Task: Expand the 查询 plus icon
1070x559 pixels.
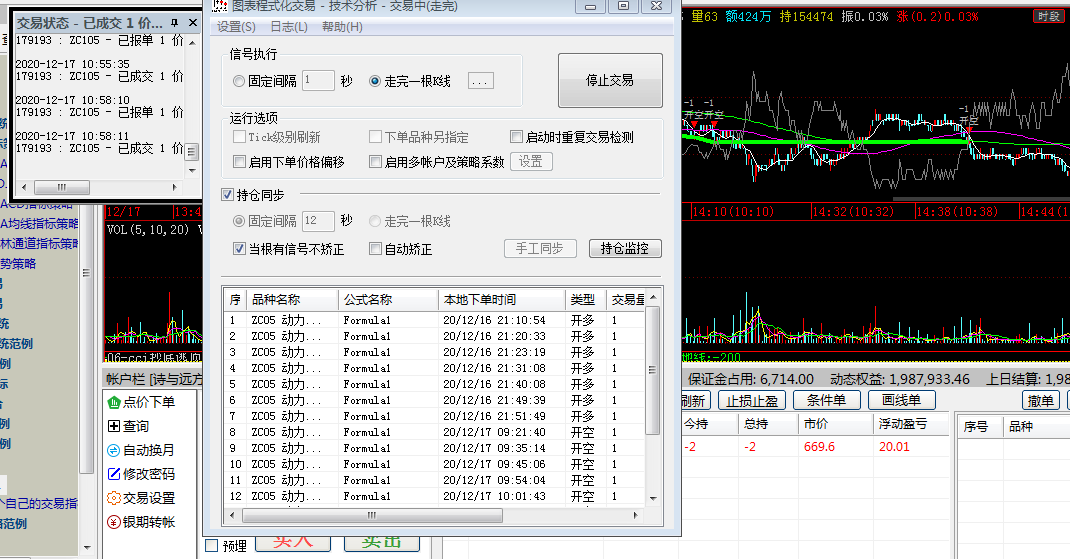Action: (x=113, y=426)
